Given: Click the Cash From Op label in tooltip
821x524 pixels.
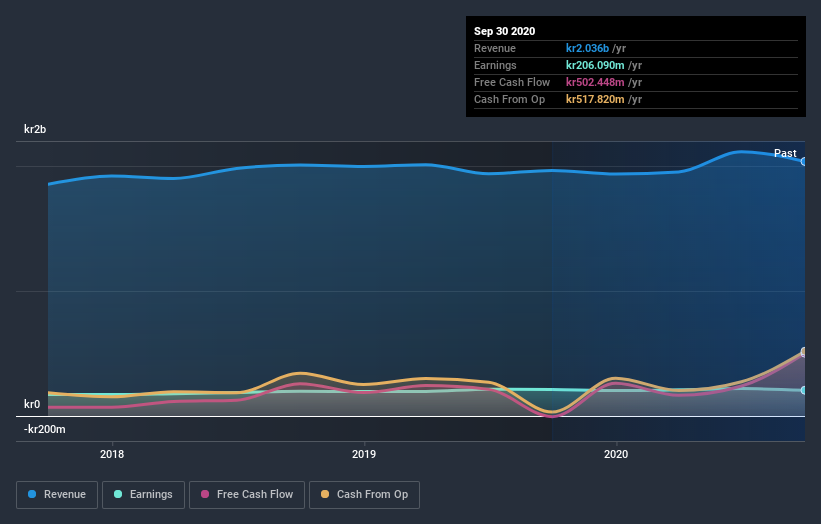Looking at the screenshot, I should click(x=509, y=99).
